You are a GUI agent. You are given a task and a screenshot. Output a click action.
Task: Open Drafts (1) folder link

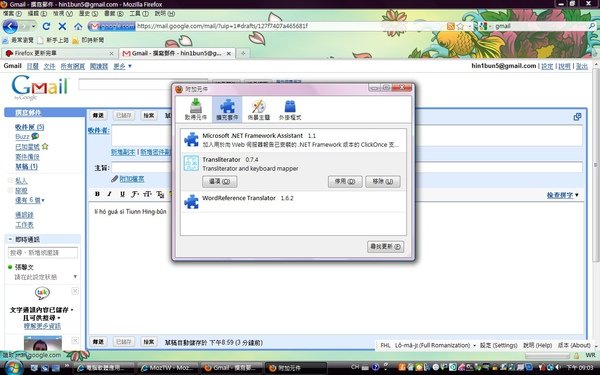tap(26, 166)
